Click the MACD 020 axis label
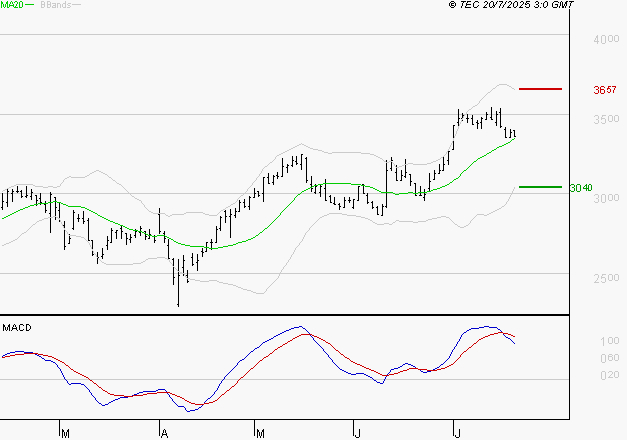The height and width of the screenshot is (440, 627). (610, 375)
